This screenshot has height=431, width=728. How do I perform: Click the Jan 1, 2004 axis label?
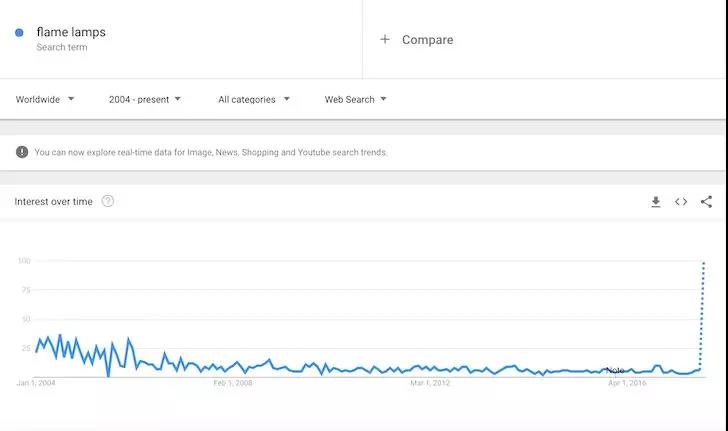(x=36, y=383)
